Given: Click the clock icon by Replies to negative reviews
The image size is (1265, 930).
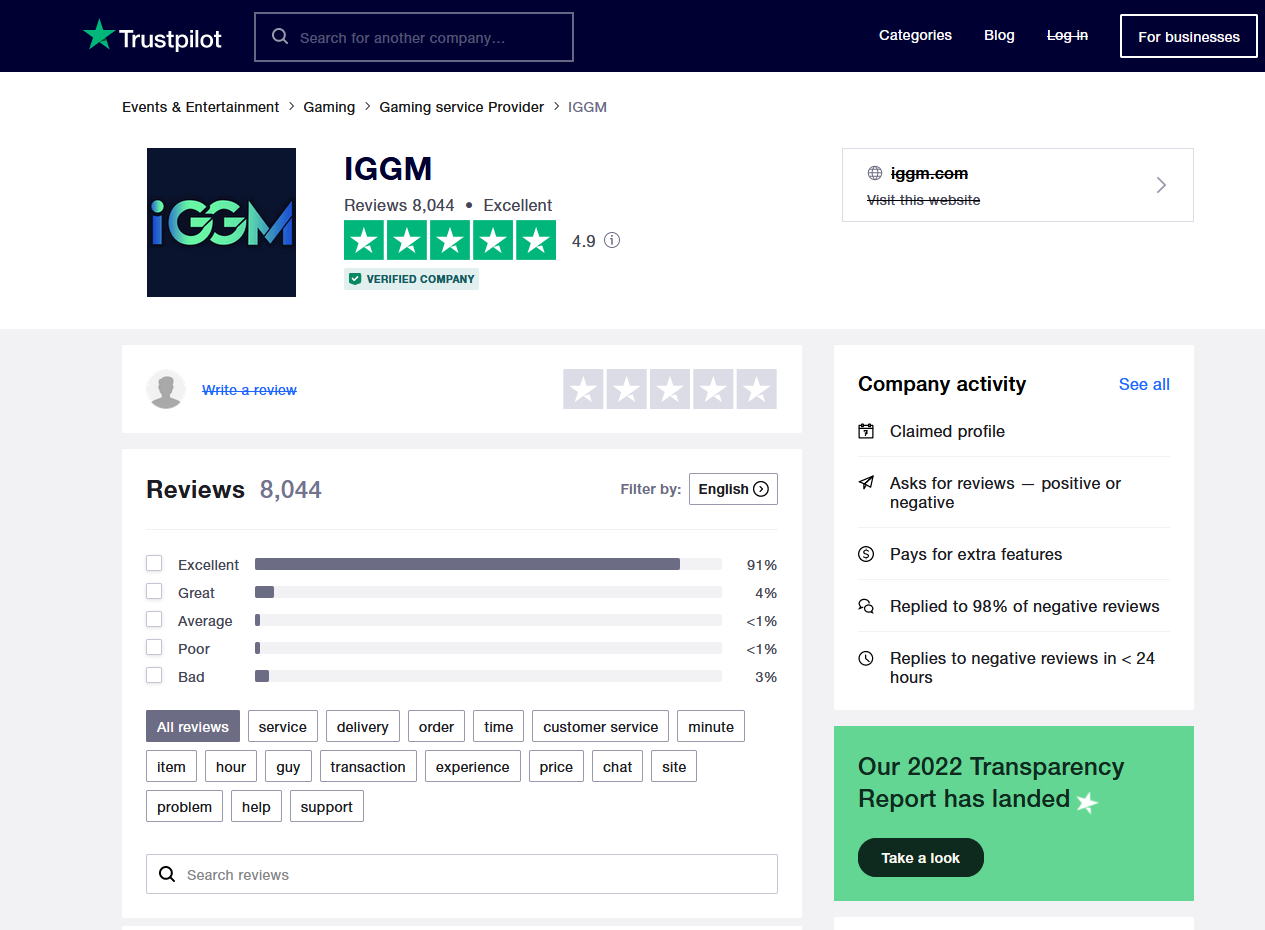Looking at the screenshot, I should coord(866,658).
